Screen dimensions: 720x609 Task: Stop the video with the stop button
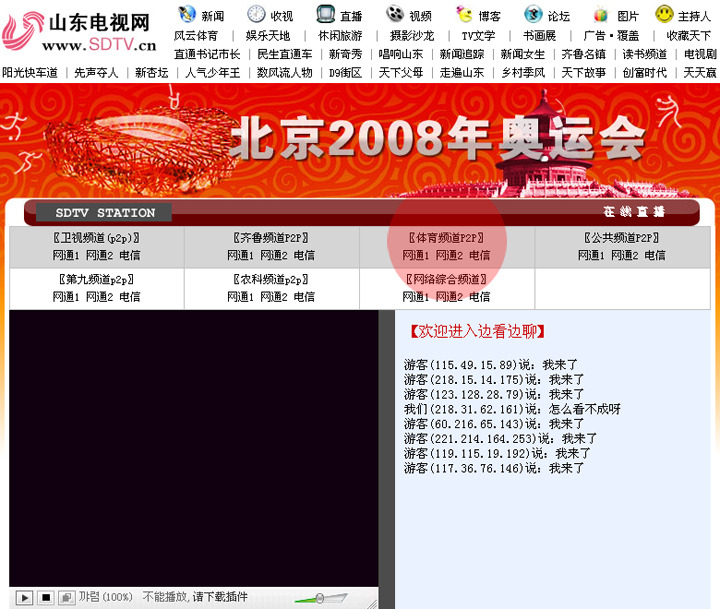click(x=46, y=598)
